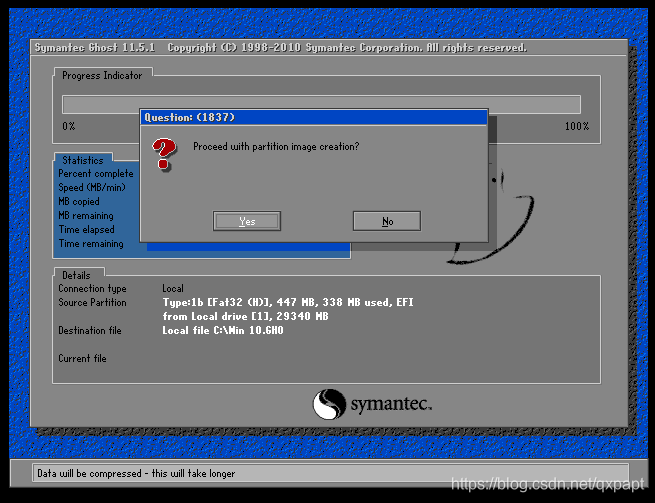This screenshot has width=655, height=503.
Task: Click the 'Speed (MB/min)' statistic label
Action: coord(91,188)
